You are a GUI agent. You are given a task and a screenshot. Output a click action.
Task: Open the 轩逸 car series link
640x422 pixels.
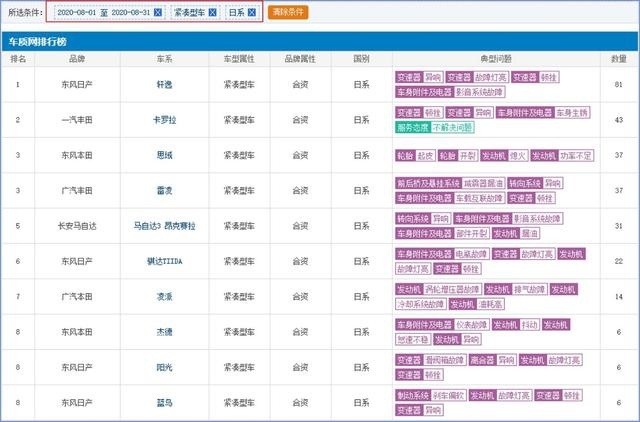pyautogui.click(x=164, y=84)
